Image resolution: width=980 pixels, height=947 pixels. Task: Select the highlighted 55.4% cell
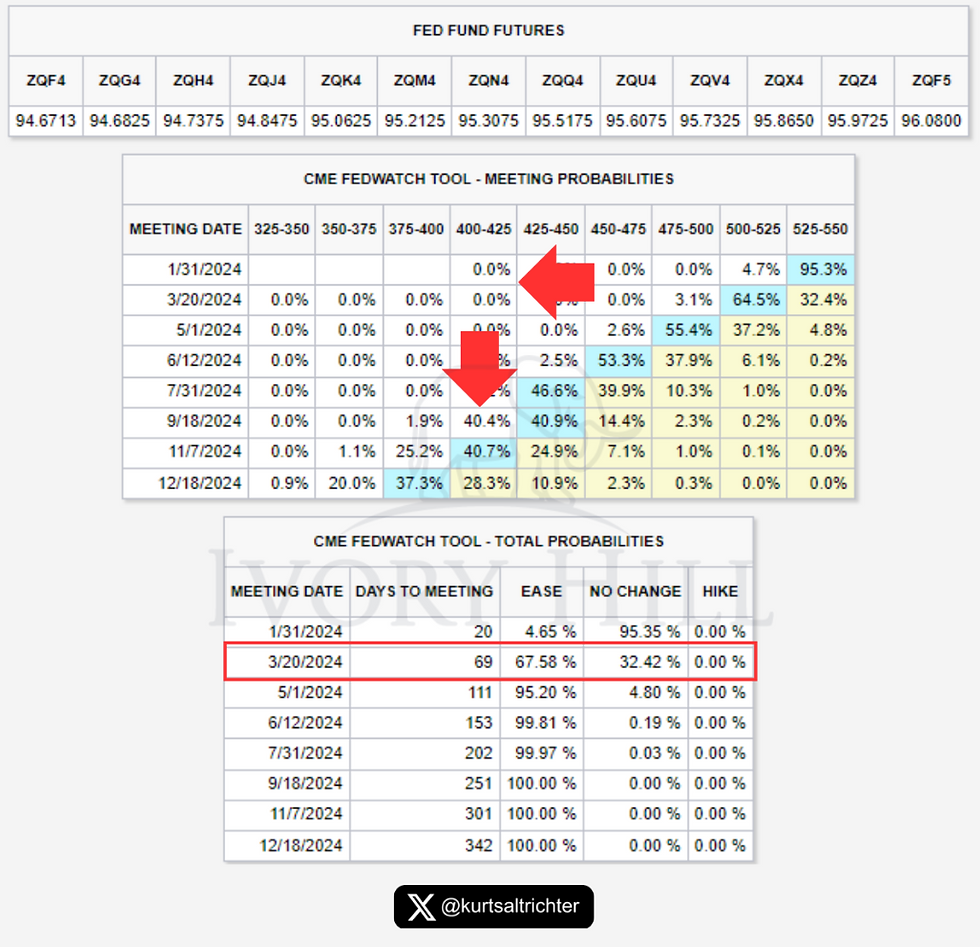(688, 330)
